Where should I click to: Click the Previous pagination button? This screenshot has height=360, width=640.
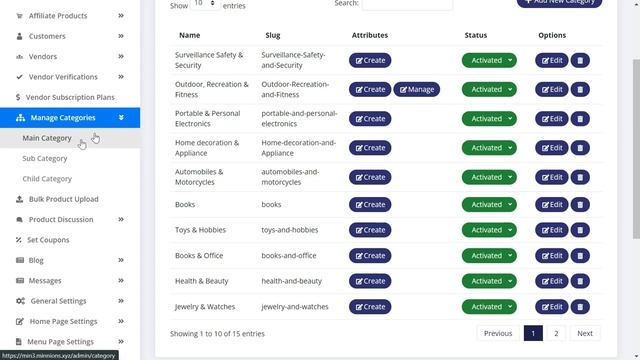[498, 333]
